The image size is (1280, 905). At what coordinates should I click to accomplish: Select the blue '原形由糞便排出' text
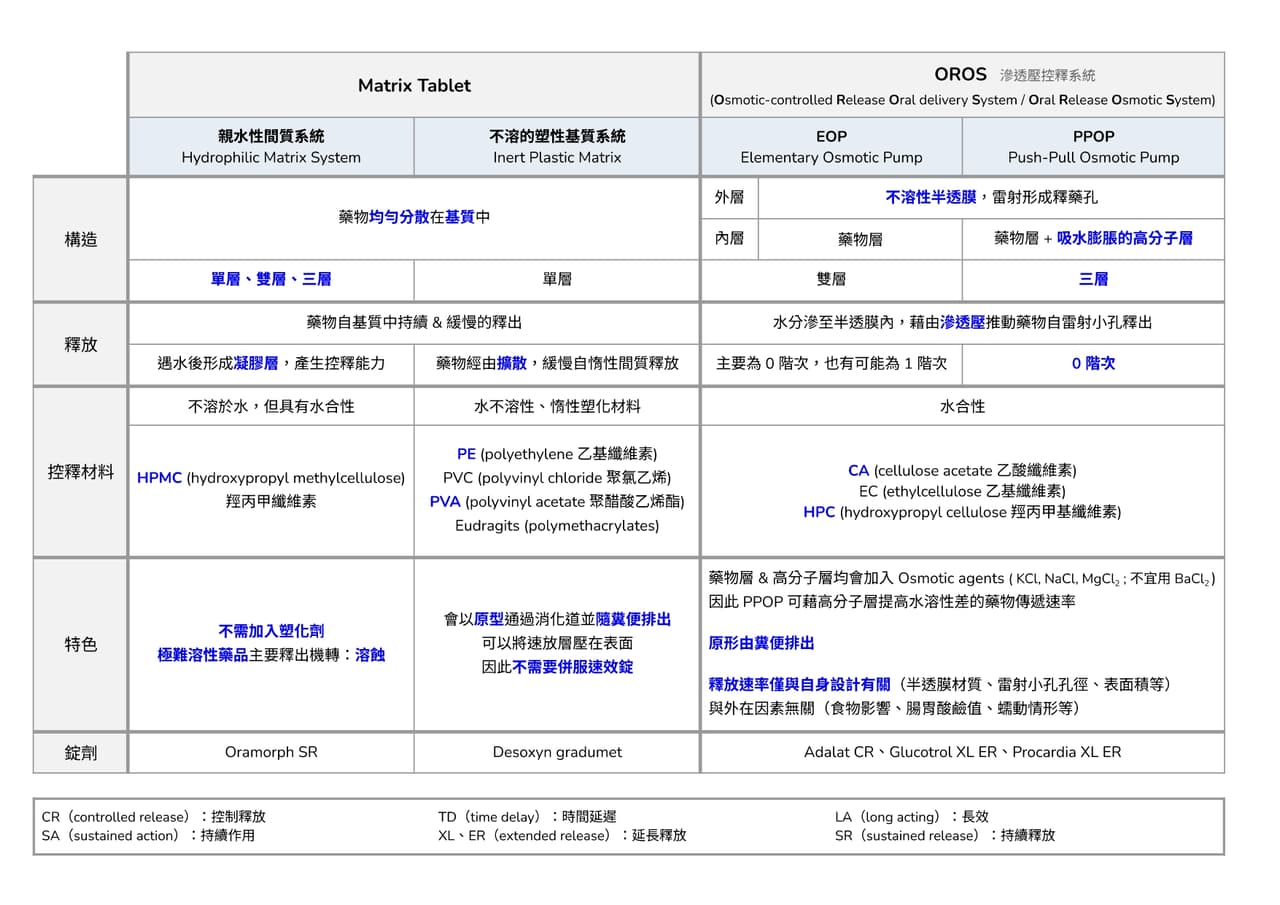(761, 644)
